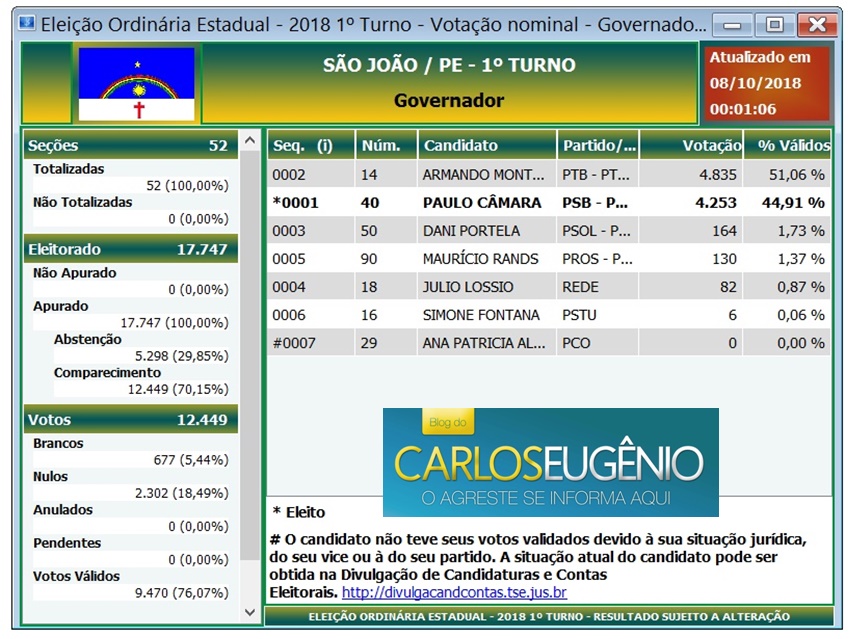852x639 pixels.
Task: Select the JULIO LOSSIO candidate row
Action: (549, 287)
